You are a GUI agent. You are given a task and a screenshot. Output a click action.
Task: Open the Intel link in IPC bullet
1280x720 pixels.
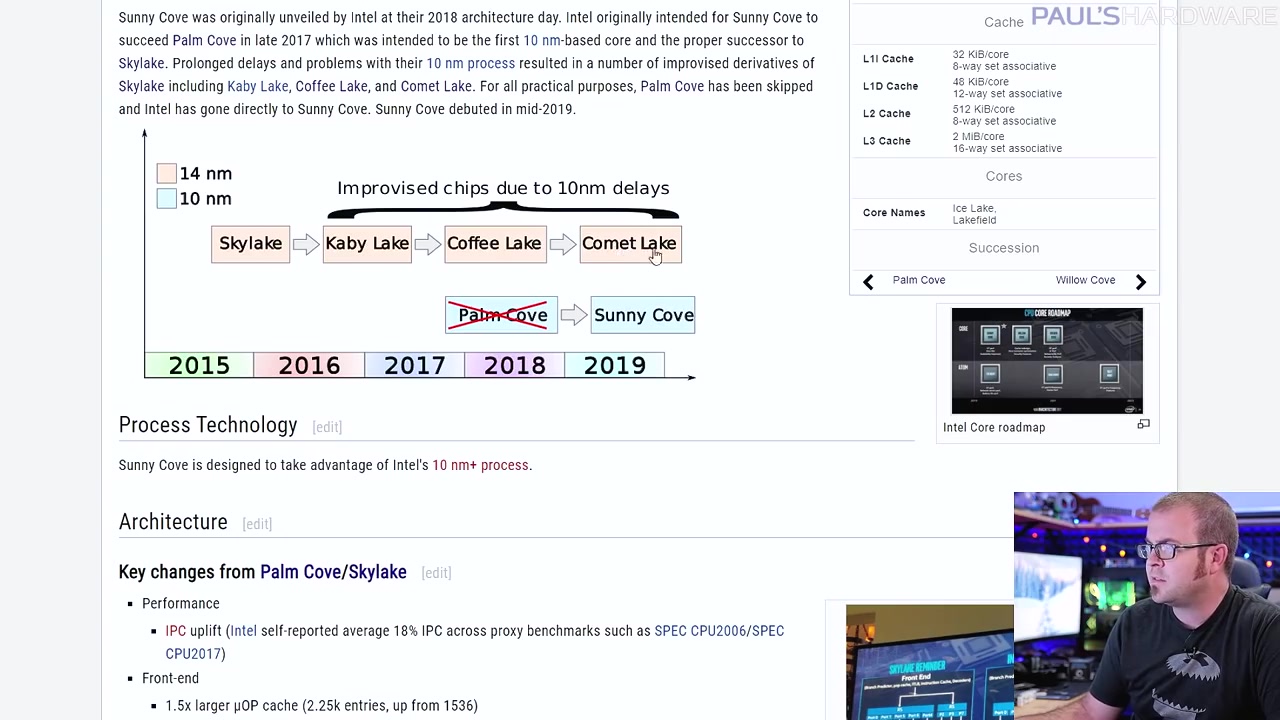[x=243, y=631]
